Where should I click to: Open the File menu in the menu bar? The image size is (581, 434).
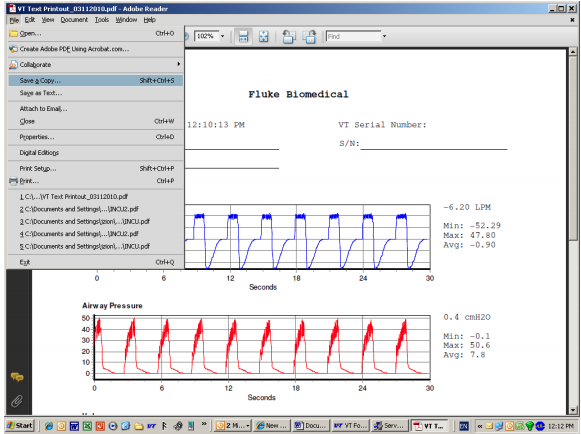pyautogui.click(x=14, y=20)
